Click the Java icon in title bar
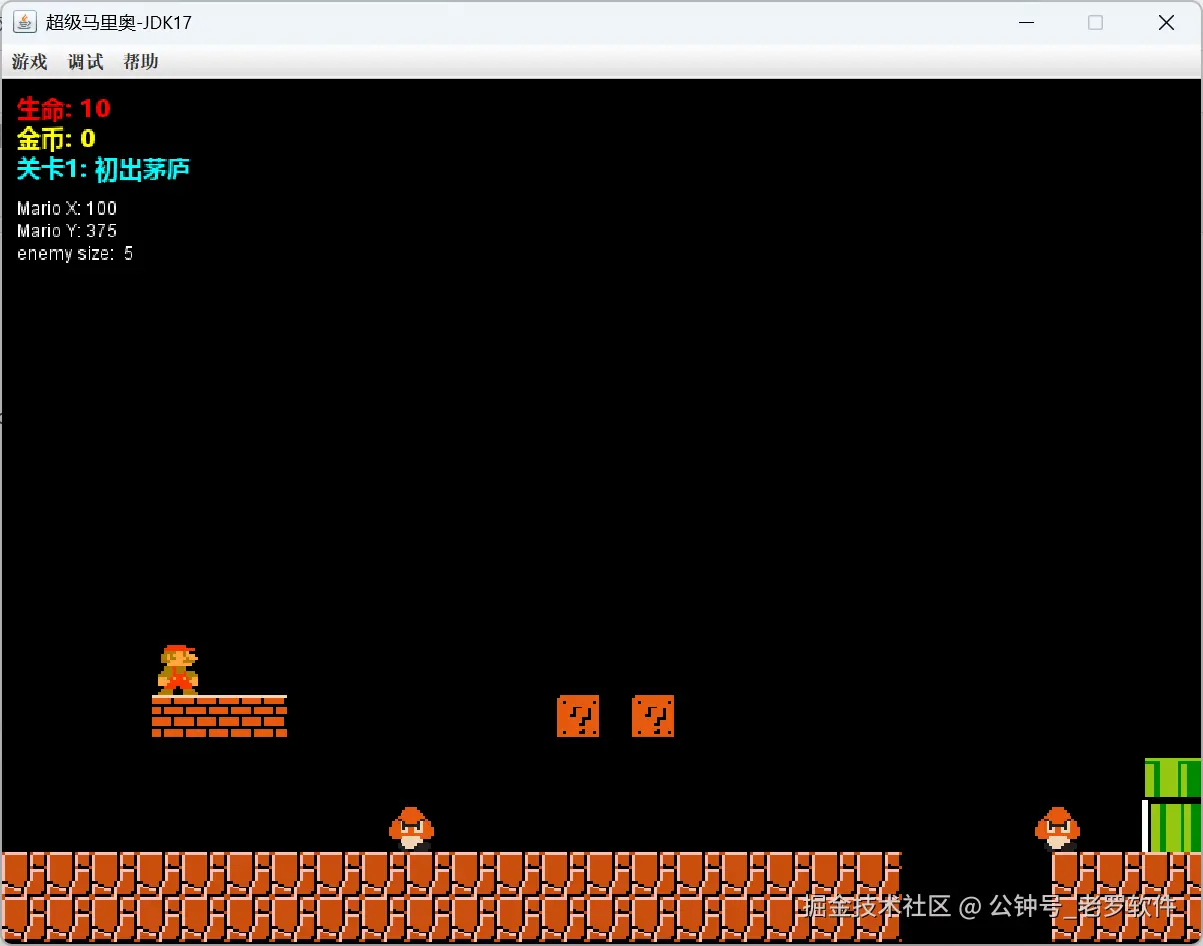1203x946 pixels. tap(25, 22)
